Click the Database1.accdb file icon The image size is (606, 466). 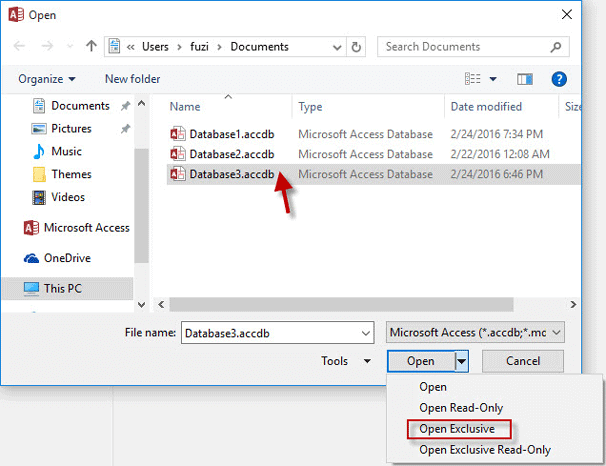(x=178, y=134)
